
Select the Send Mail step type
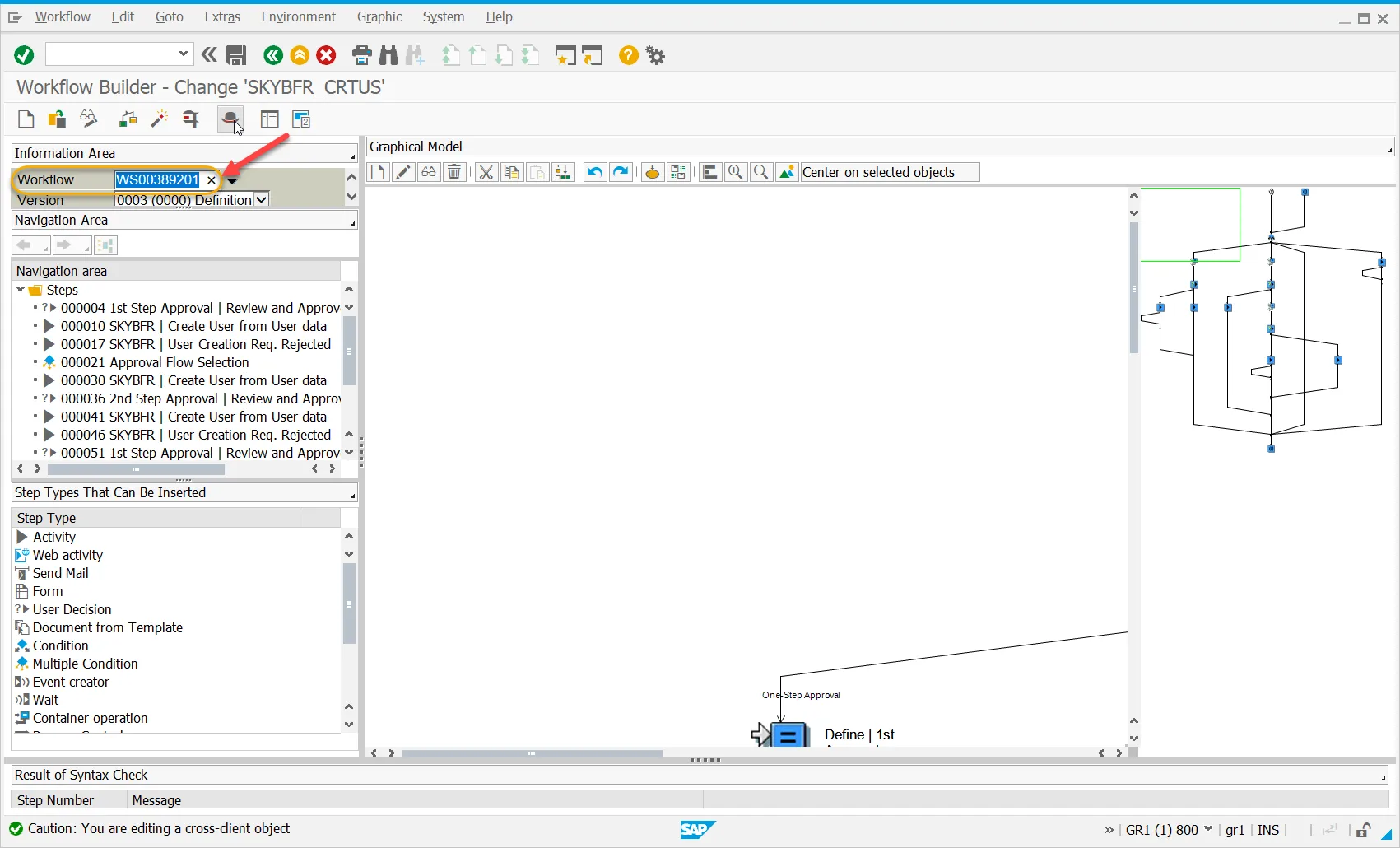tap(60, 573)
